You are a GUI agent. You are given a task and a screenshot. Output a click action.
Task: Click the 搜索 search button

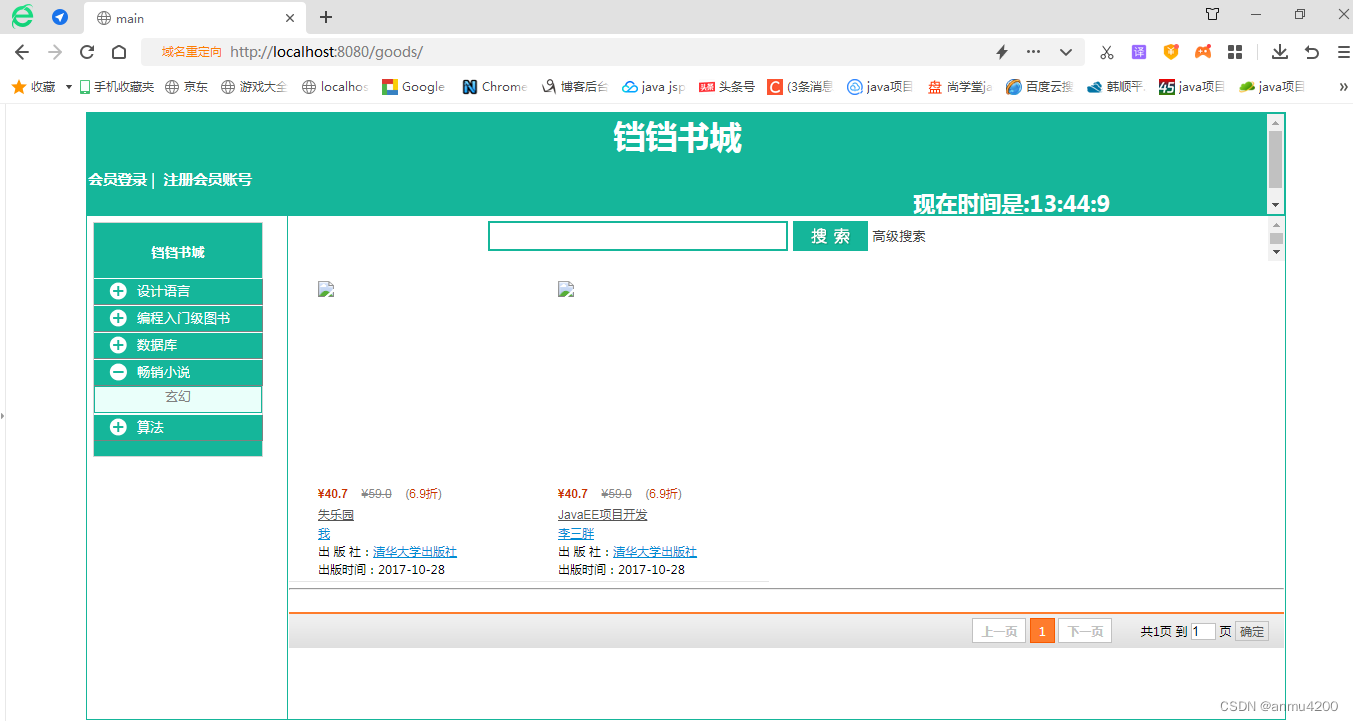pos(830,235)
